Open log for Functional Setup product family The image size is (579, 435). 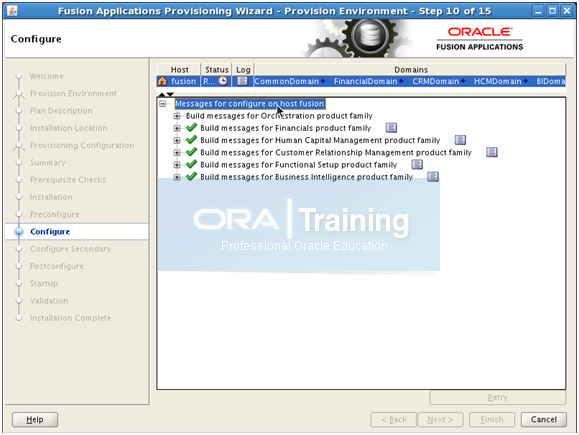(417, 164)
